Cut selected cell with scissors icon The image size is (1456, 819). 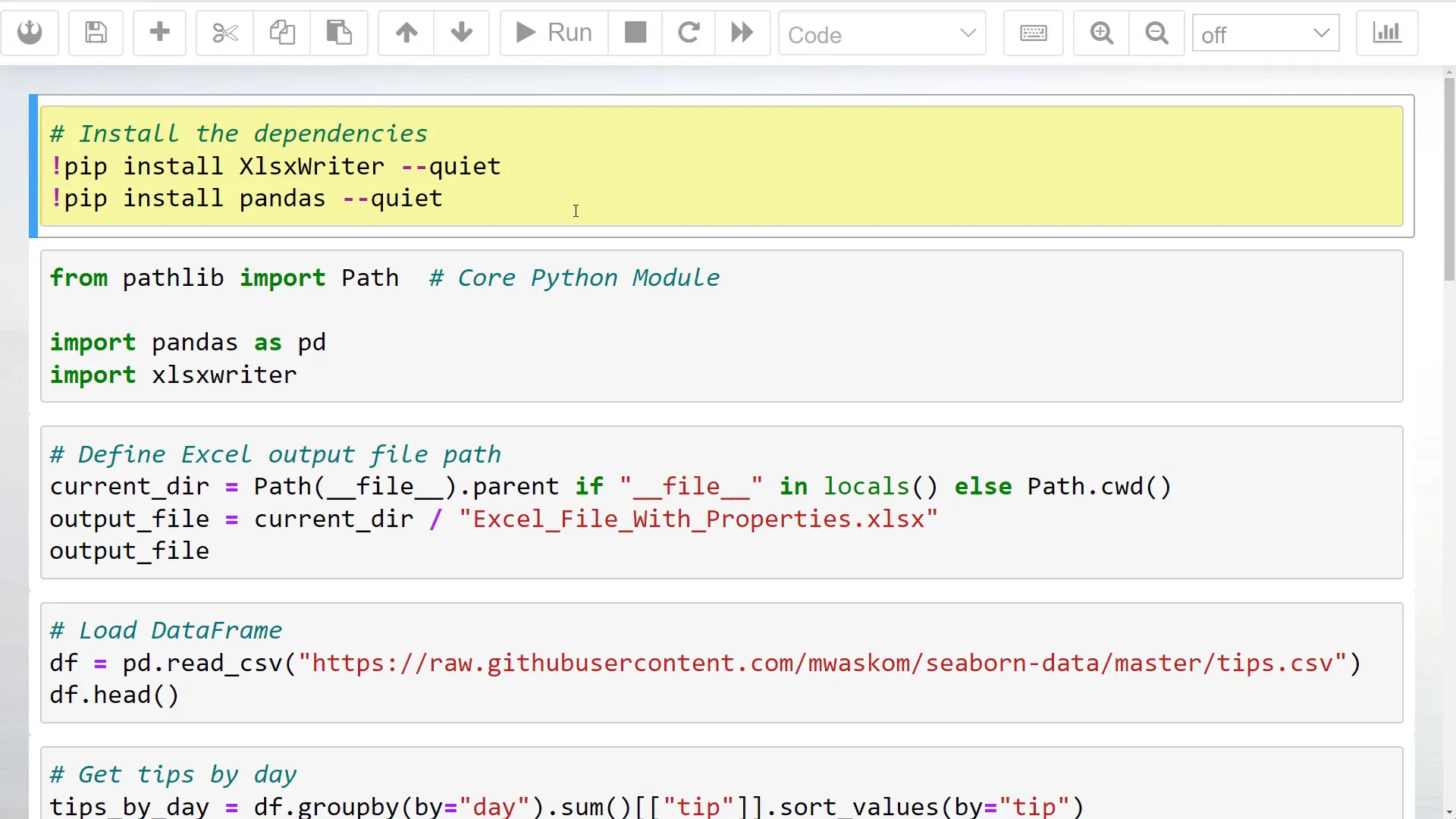pyautogui.click(x=224, y=33)
